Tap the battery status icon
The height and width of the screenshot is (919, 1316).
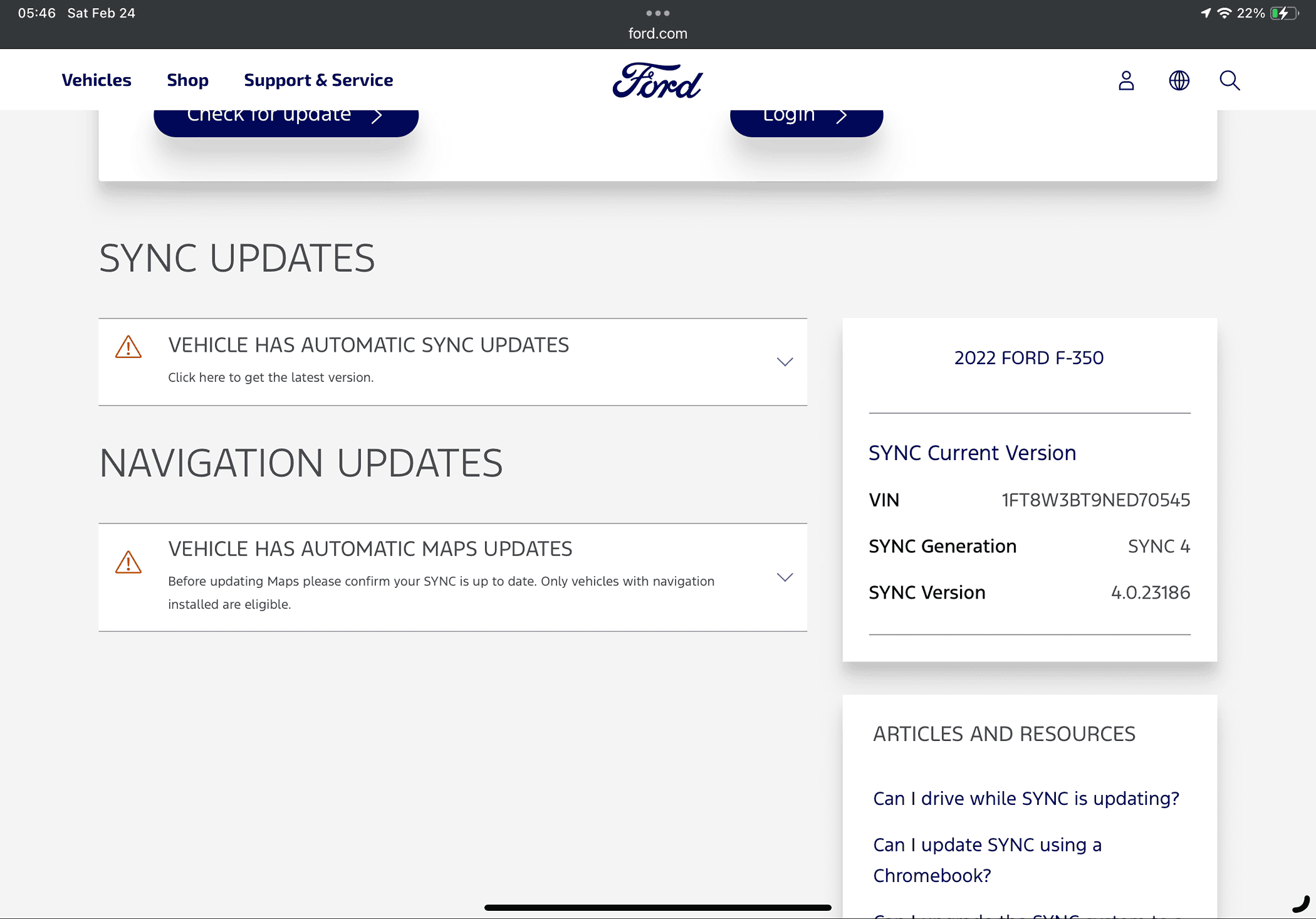tap(1284, 13)
